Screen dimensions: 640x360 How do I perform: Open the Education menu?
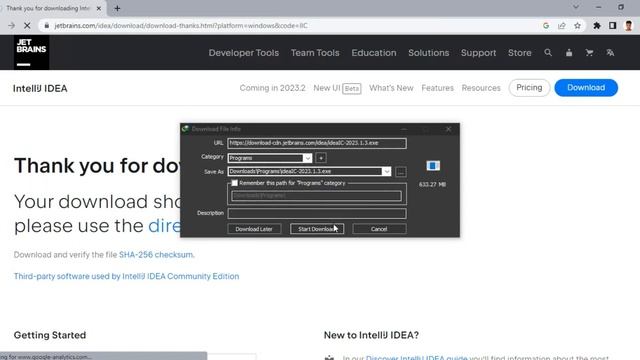point(374,53)
